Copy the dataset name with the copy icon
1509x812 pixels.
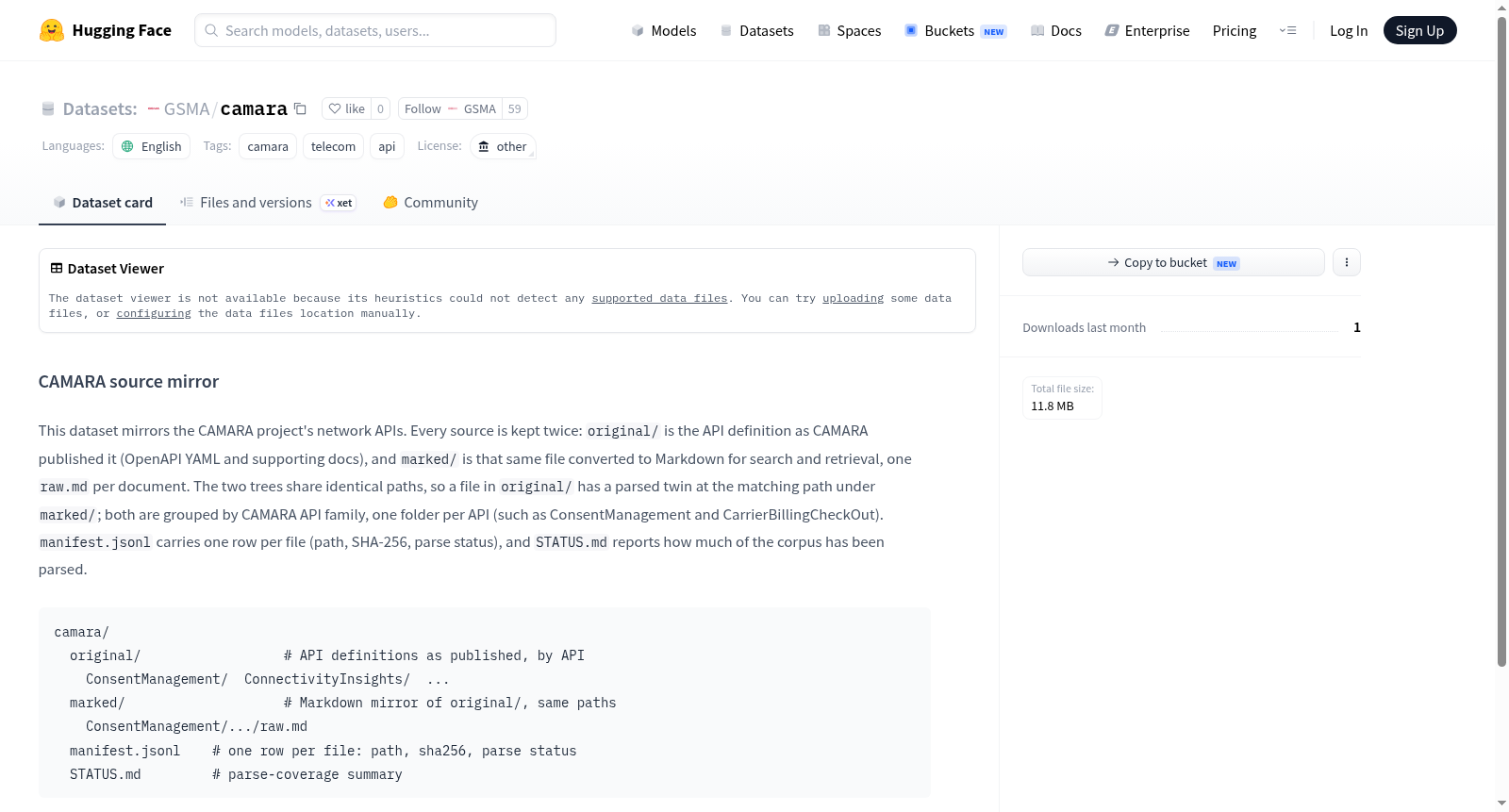(300, 108)
